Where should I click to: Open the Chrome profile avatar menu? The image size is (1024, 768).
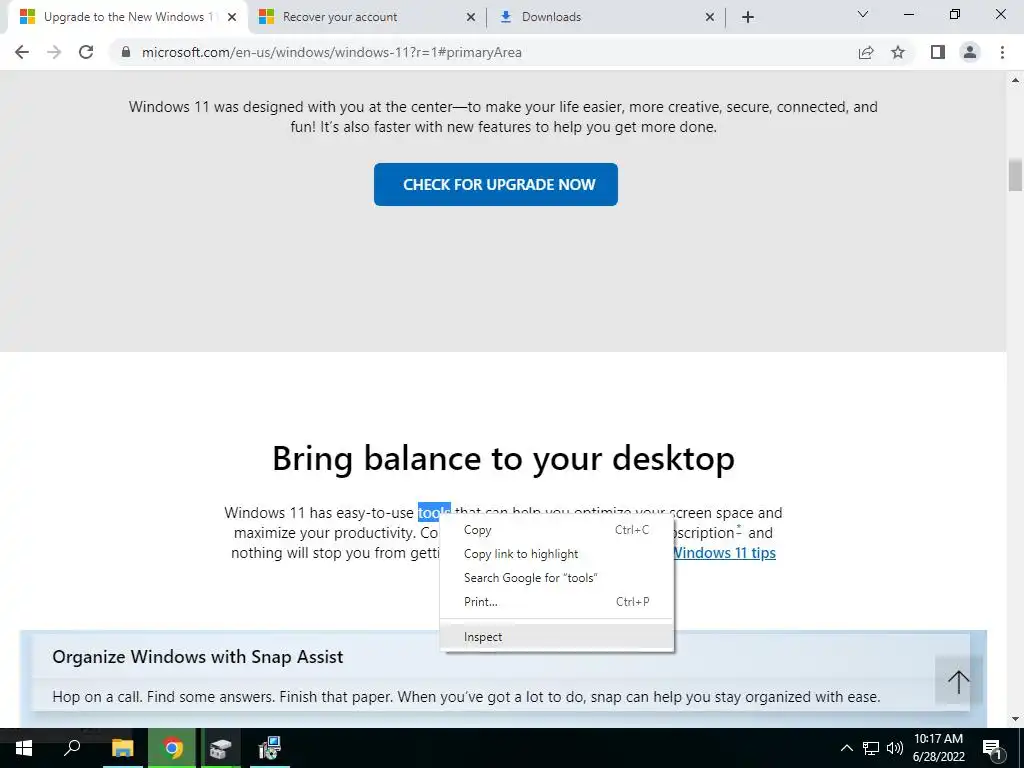970,52
